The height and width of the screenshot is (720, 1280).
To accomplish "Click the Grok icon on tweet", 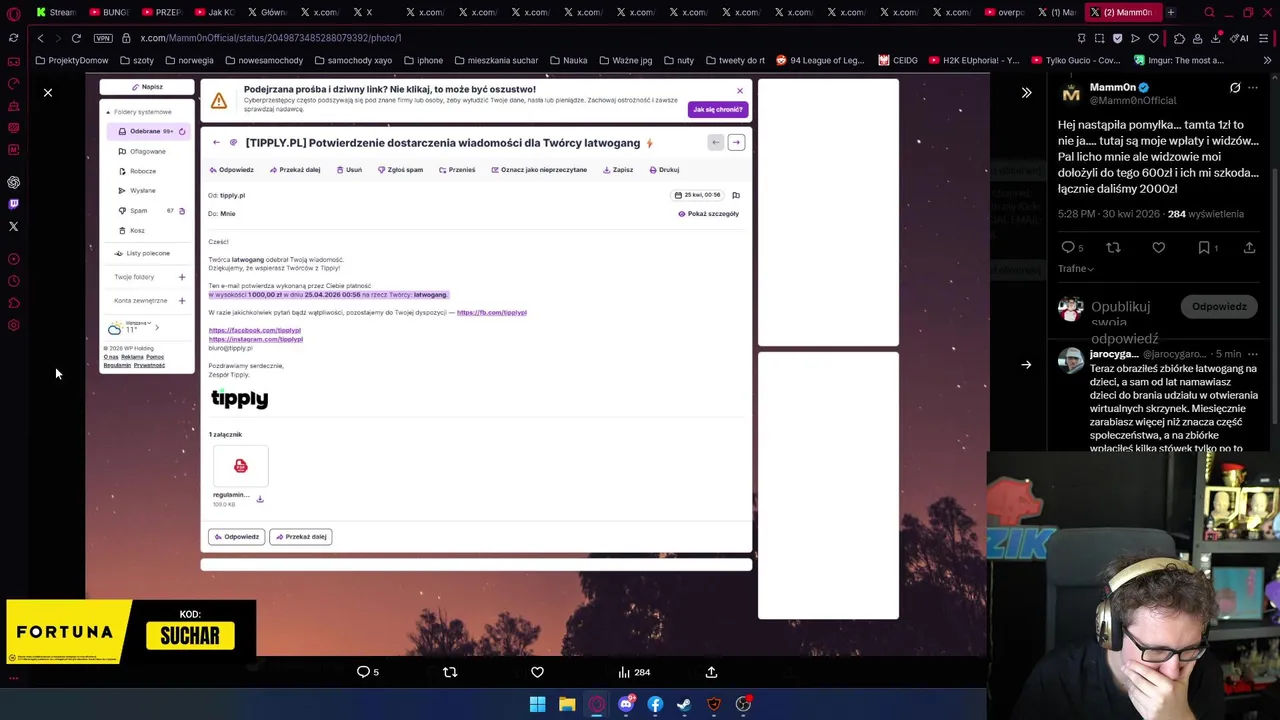I will coord(1235,88).
